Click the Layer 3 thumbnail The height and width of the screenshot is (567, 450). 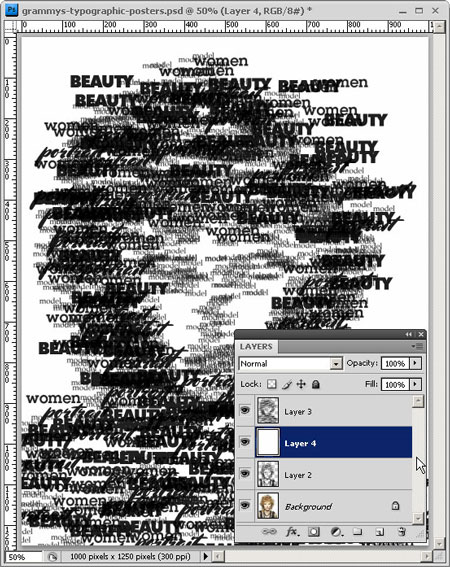[268, 410]
